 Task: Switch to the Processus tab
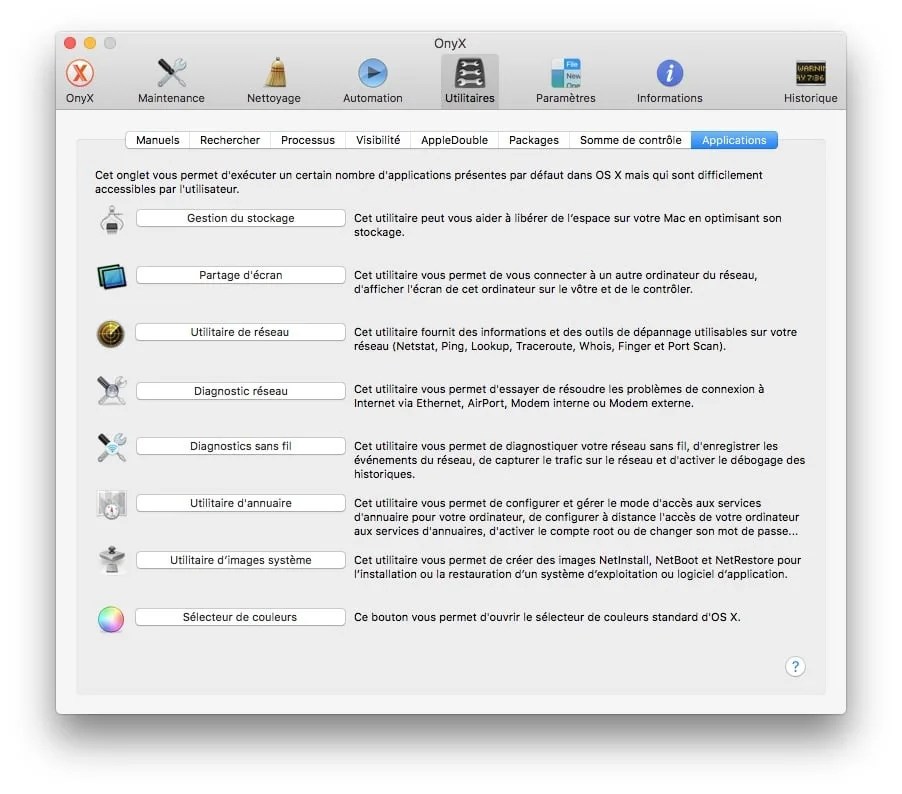click(x=308, y=140)
